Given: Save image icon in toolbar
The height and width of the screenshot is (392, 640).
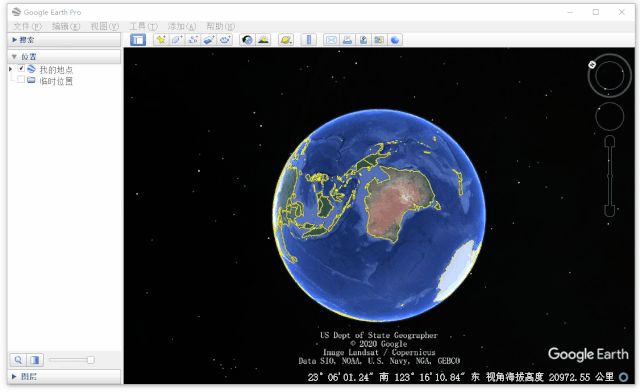Looking at the screenshot, I should tap(363, 40).
